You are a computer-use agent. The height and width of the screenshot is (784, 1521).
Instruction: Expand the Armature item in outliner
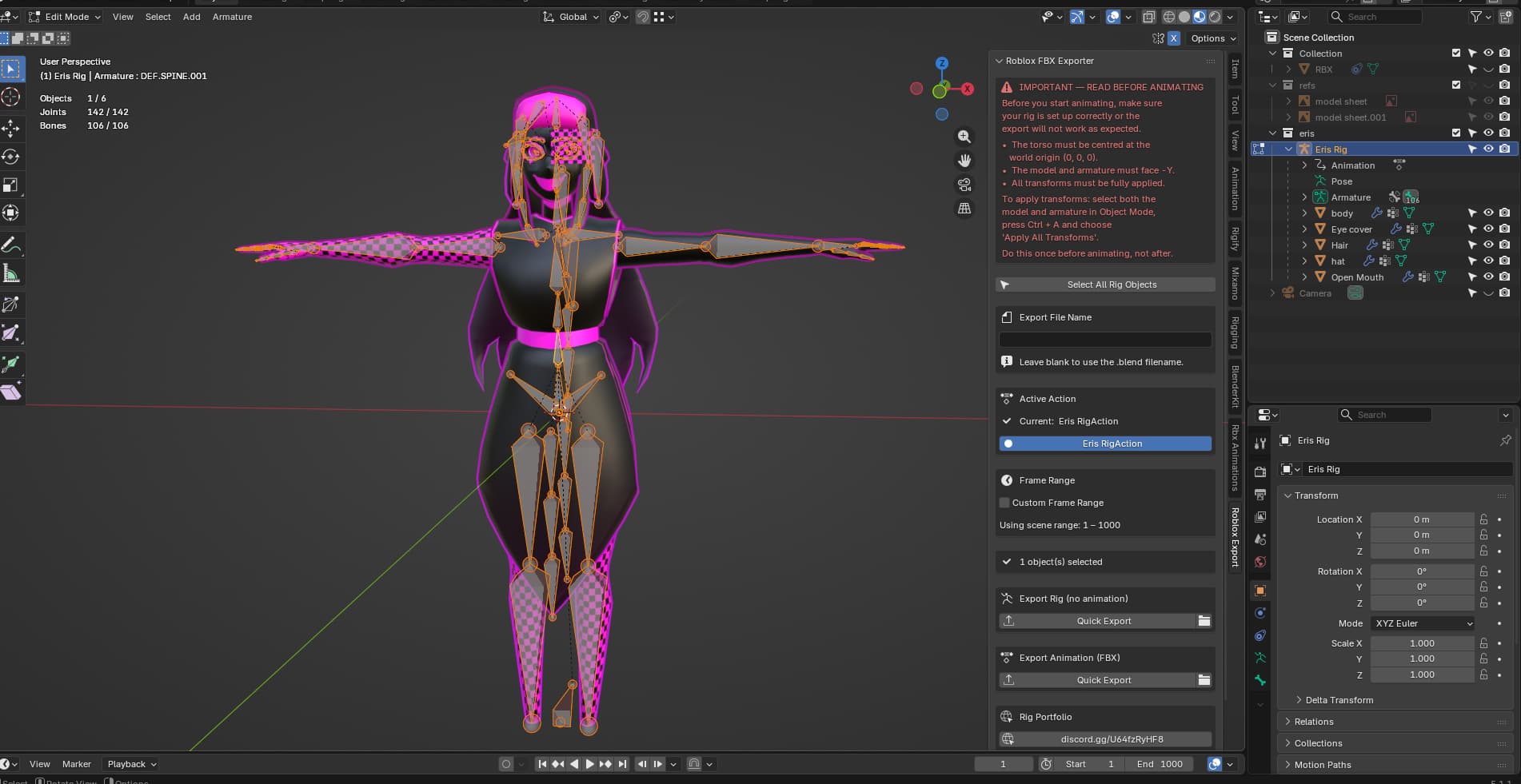[1304, 197]
